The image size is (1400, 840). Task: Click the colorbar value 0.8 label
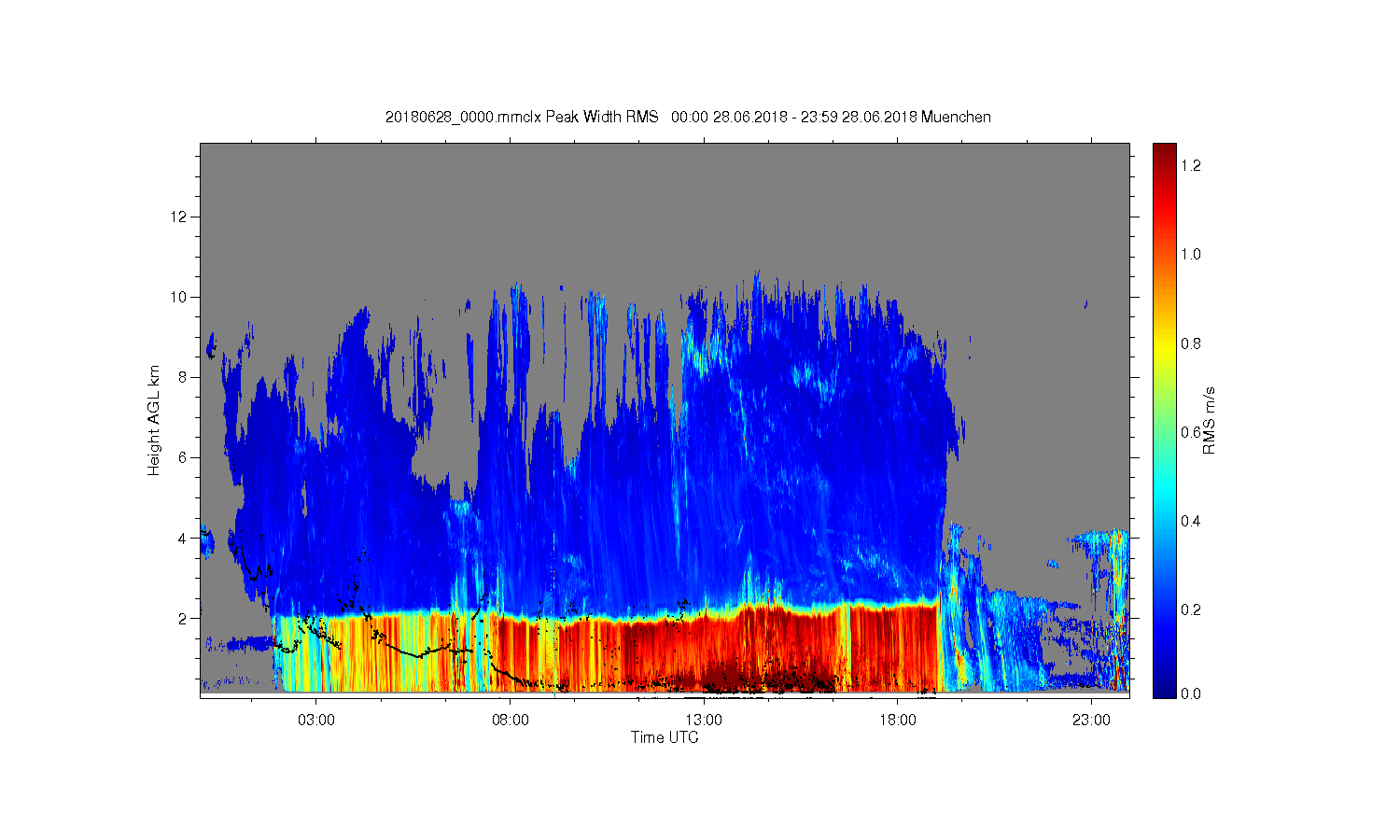(x=1191, y=343)
